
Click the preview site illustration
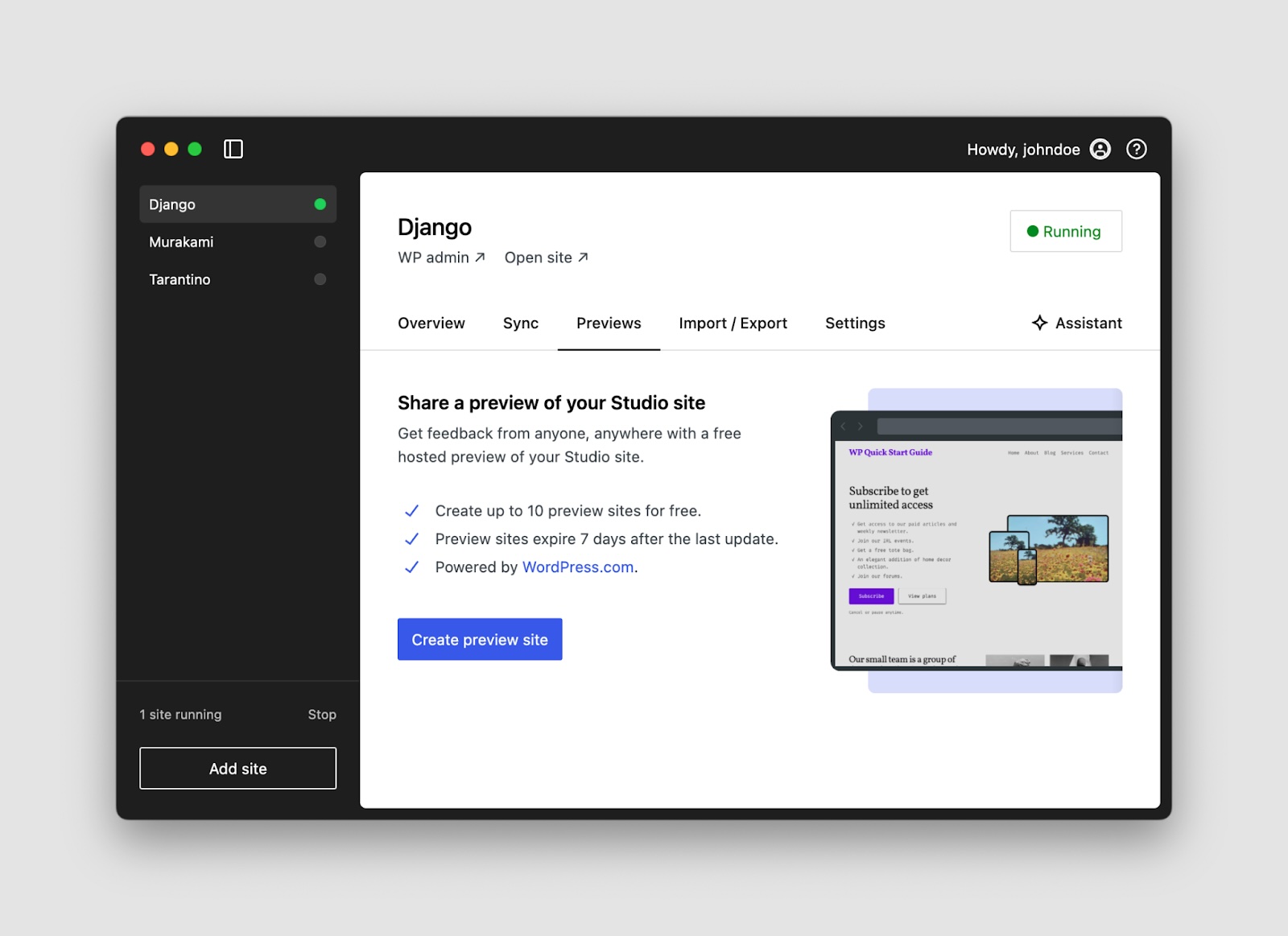coord(976,540)
